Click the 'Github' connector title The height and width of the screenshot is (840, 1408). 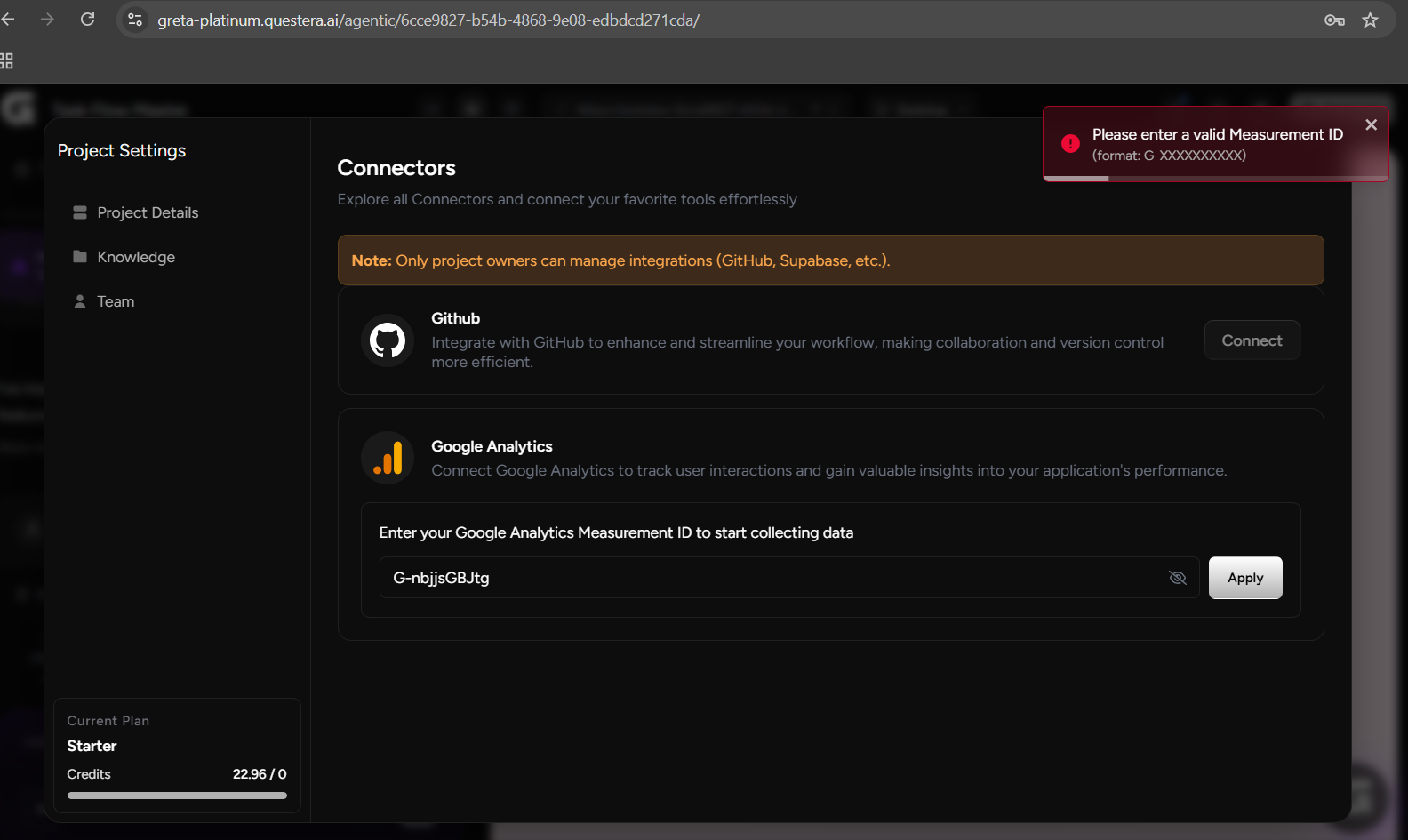click(455, 318)
